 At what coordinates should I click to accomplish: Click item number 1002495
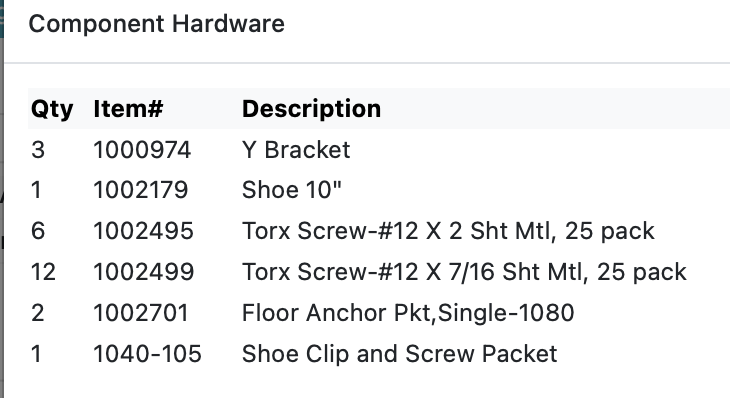tap(143, 231)
